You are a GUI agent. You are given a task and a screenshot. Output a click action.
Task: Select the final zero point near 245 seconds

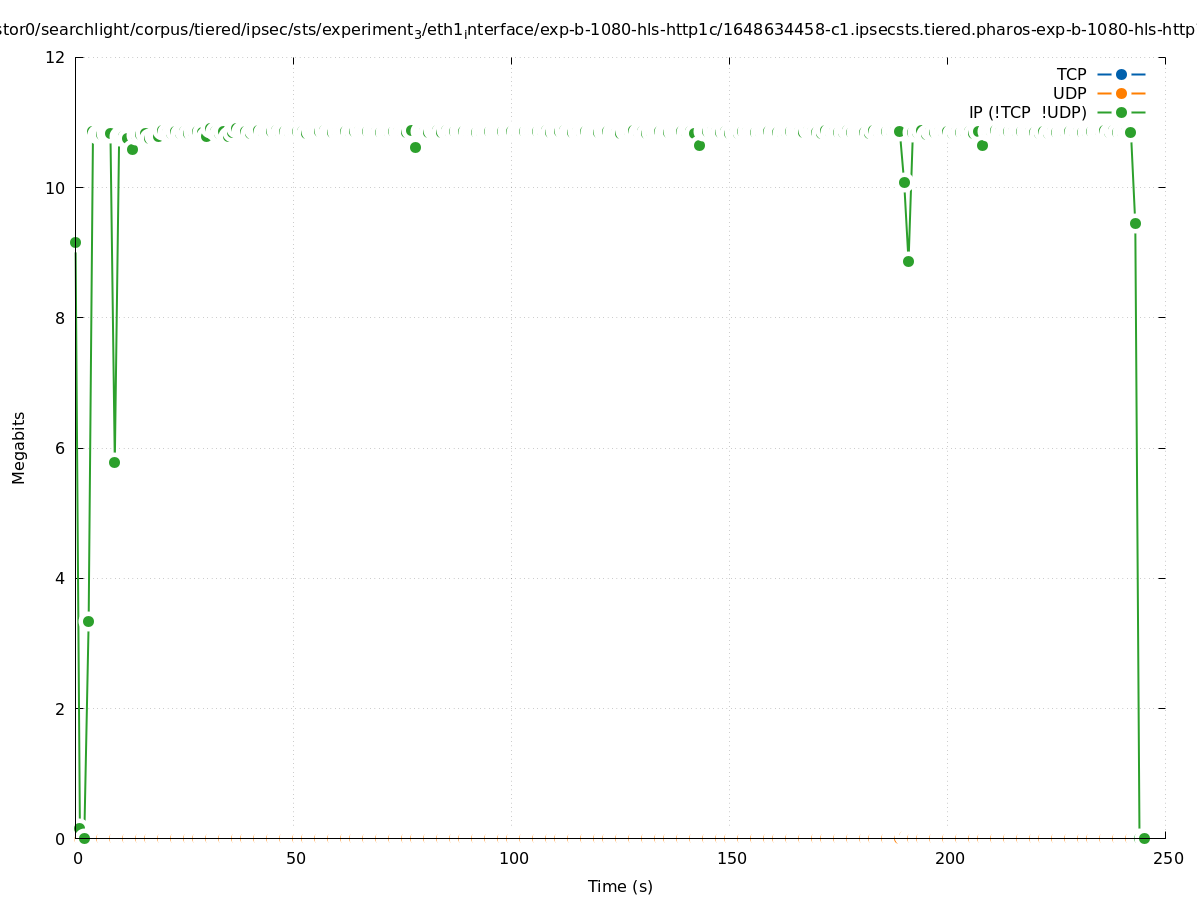click(x=1144, y=838)
